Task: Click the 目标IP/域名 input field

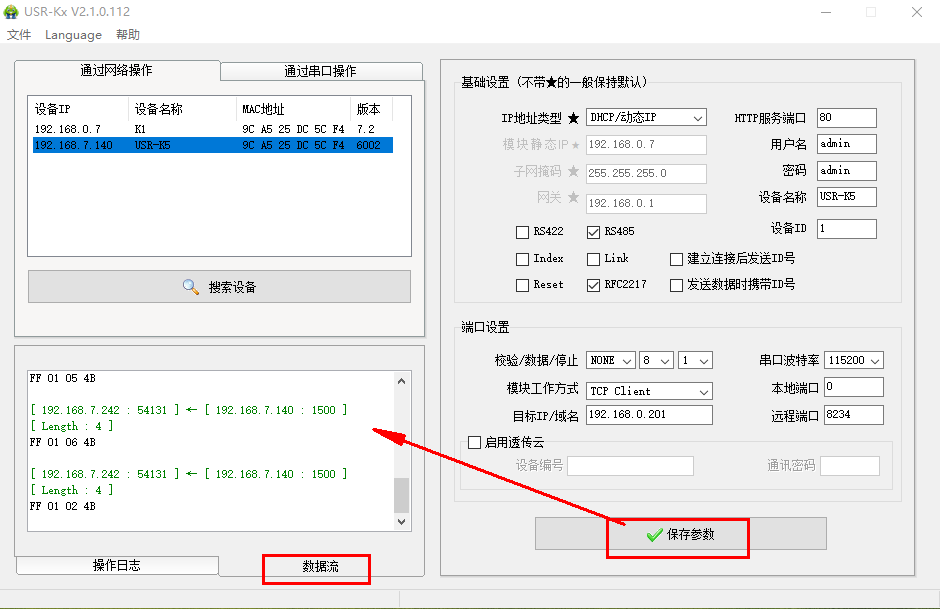Action: pyautogui.click(x=649, y=415)
